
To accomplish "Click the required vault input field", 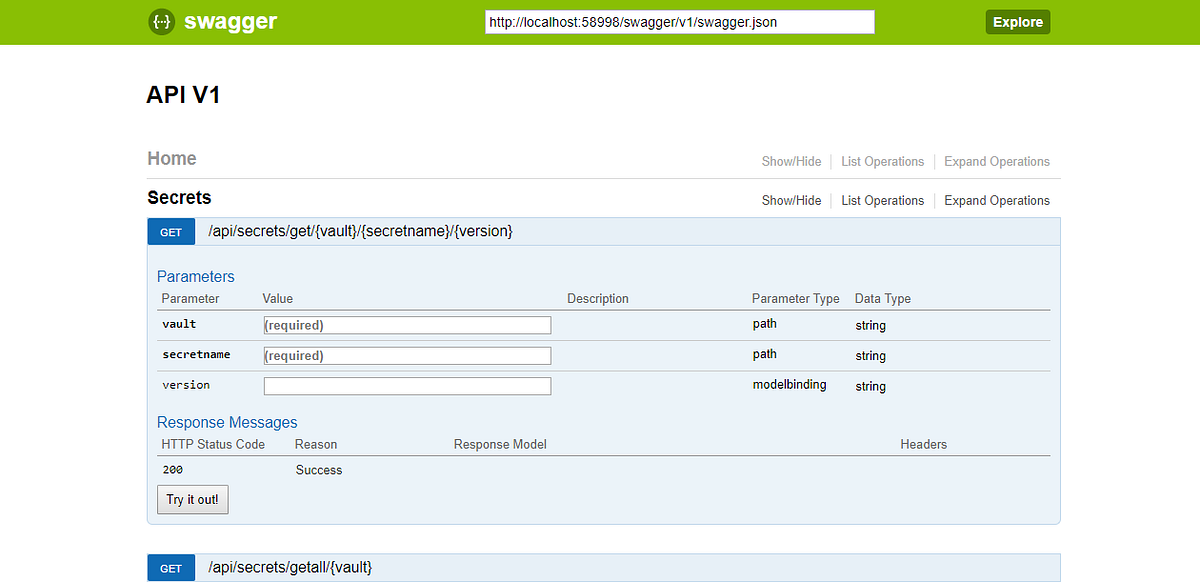I will (406, 324).
